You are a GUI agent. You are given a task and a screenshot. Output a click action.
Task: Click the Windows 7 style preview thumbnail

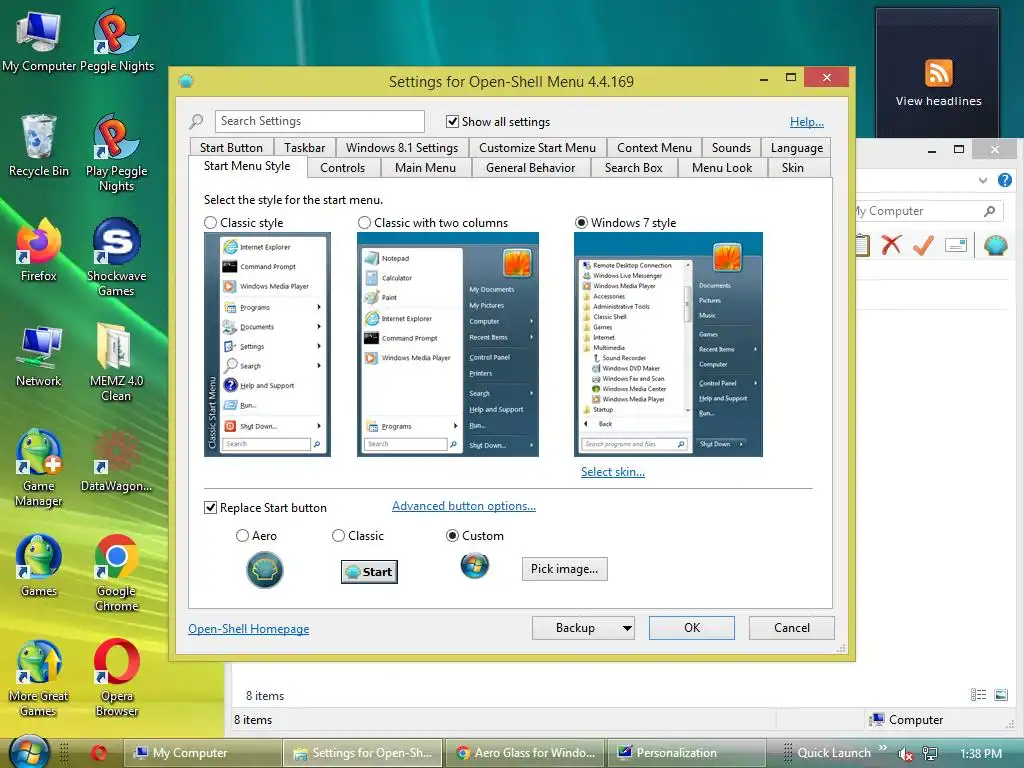[x=668, y=344]
